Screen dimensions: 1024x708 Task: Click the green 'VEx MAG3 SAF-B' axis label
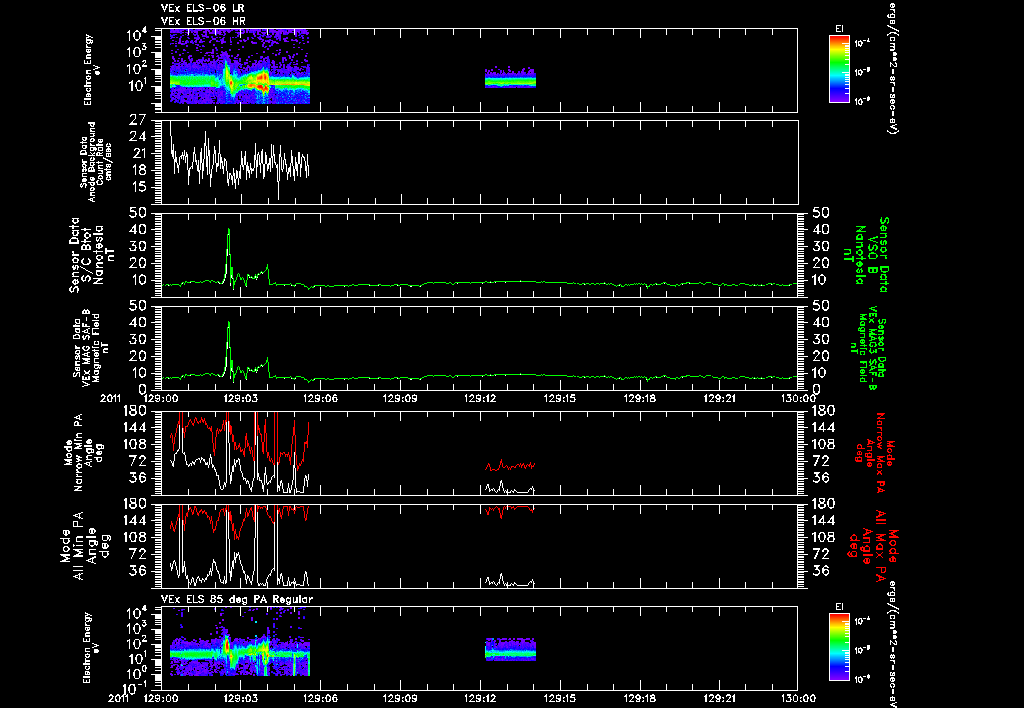(x=871, y=349)
